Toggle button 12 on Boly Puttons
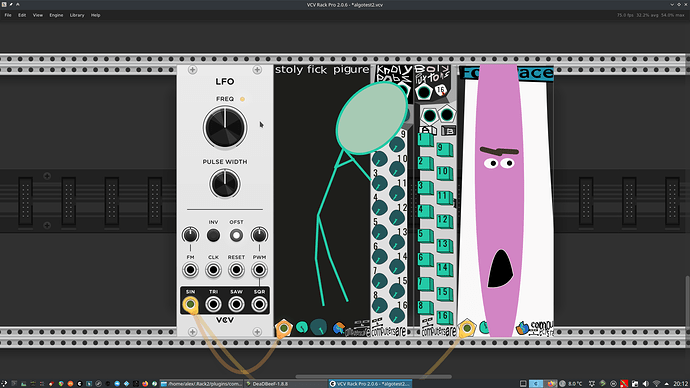This screenshot has width=690, height=388. [x=444, y=221]
